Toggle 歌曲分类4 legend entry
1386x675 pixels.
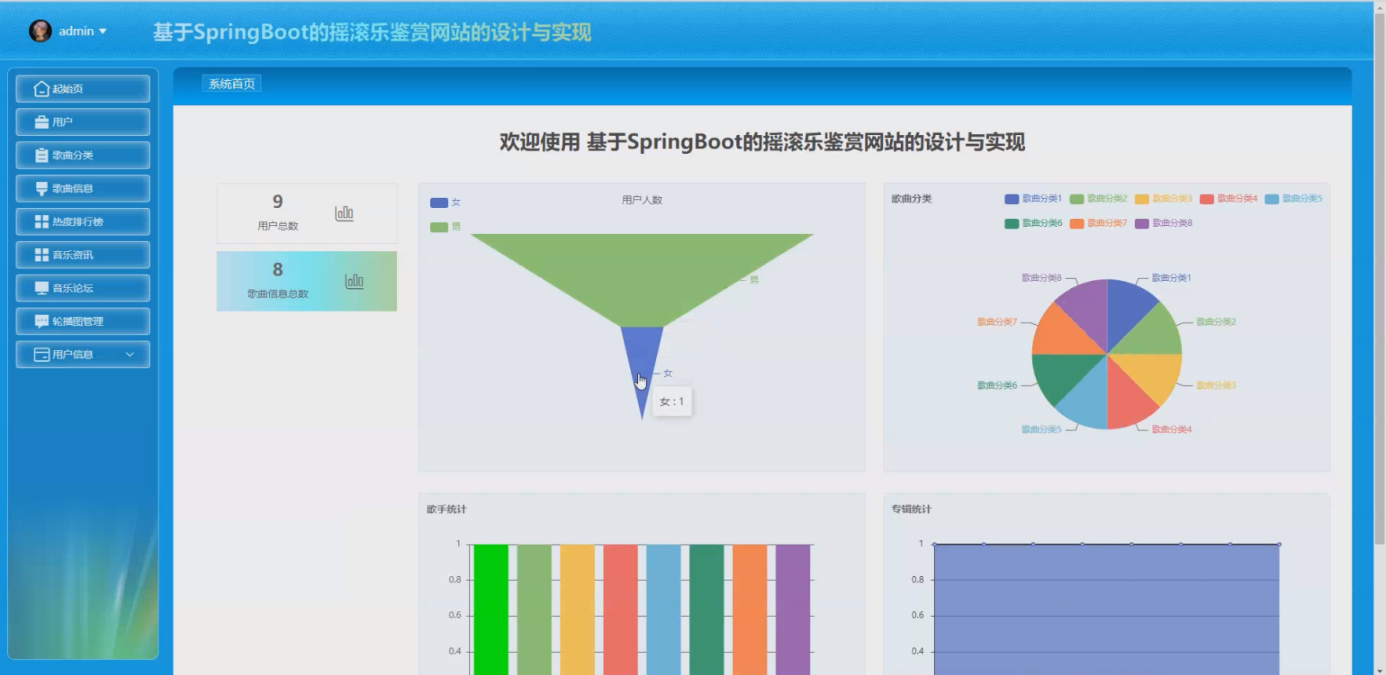point(1228,199)
